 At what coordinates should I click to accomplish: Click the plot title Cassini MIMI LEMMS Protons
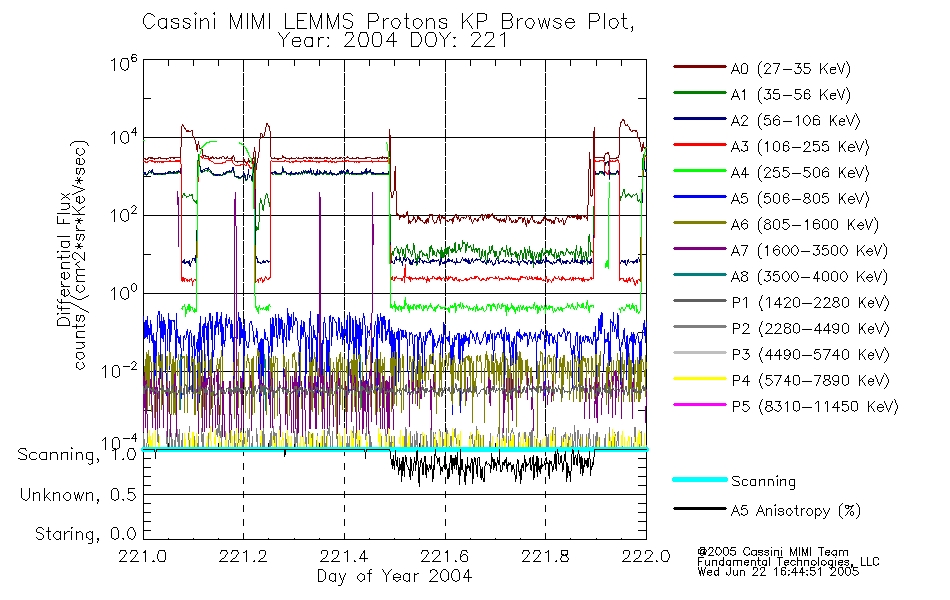[x=388, y=22]
